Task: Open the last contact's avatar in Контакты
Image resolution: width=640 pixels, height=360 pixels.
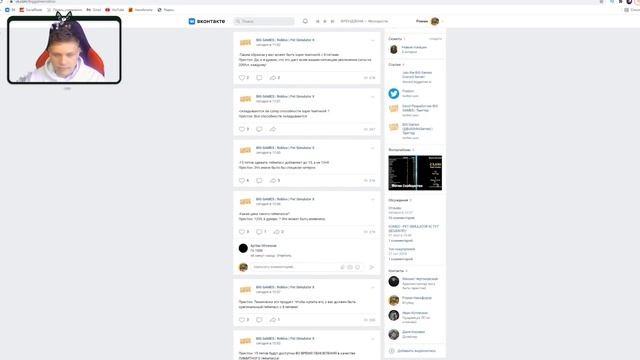Action: point(393,334)
